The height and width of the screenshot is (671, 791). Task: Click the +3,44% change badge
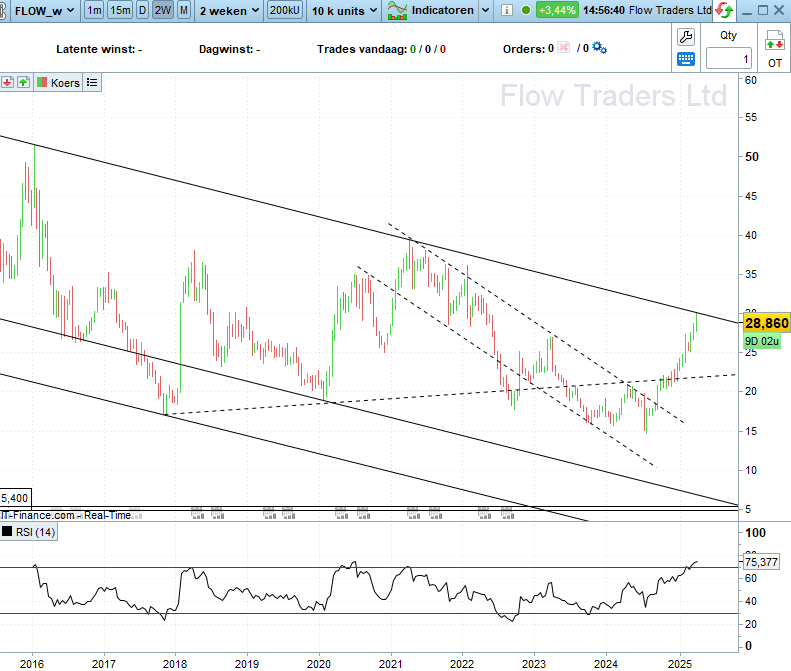coord(557,10)
